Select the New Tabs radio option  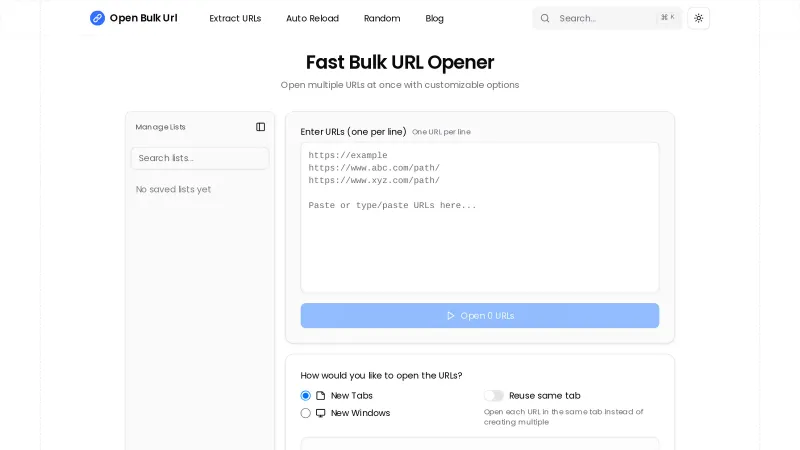pyautogui.click(x=306, y=396)
